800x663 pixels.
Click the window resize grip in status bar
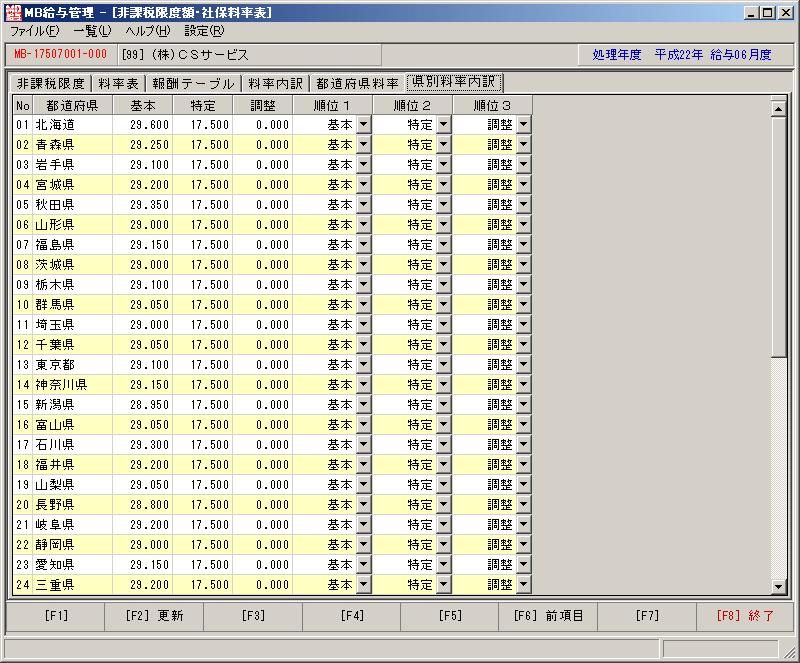788,651
